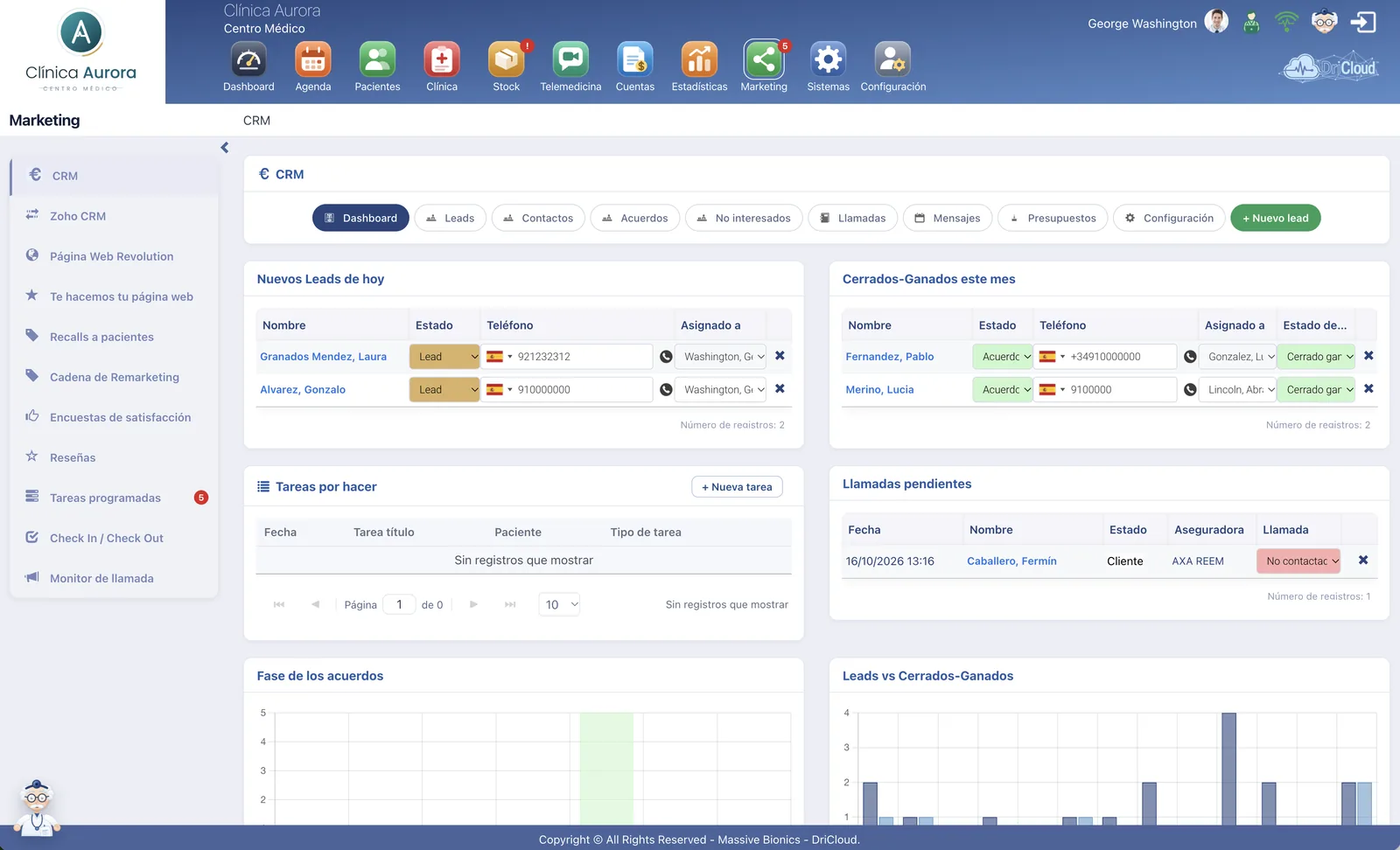Image resolution: width=1400 pixels, height=850 pixels.
Task: Click the + Nueva tarea button
Action: pos(737,487)
